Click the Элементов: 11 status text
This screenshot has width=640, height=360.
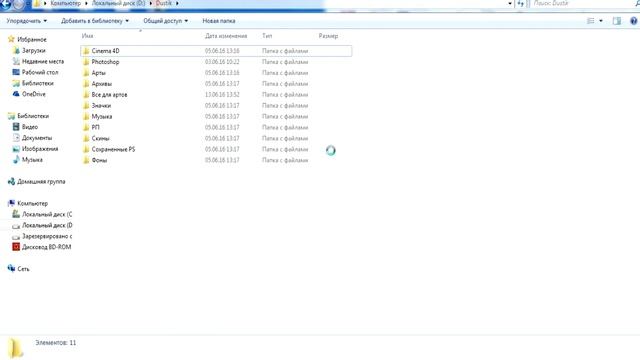point(56,343)
